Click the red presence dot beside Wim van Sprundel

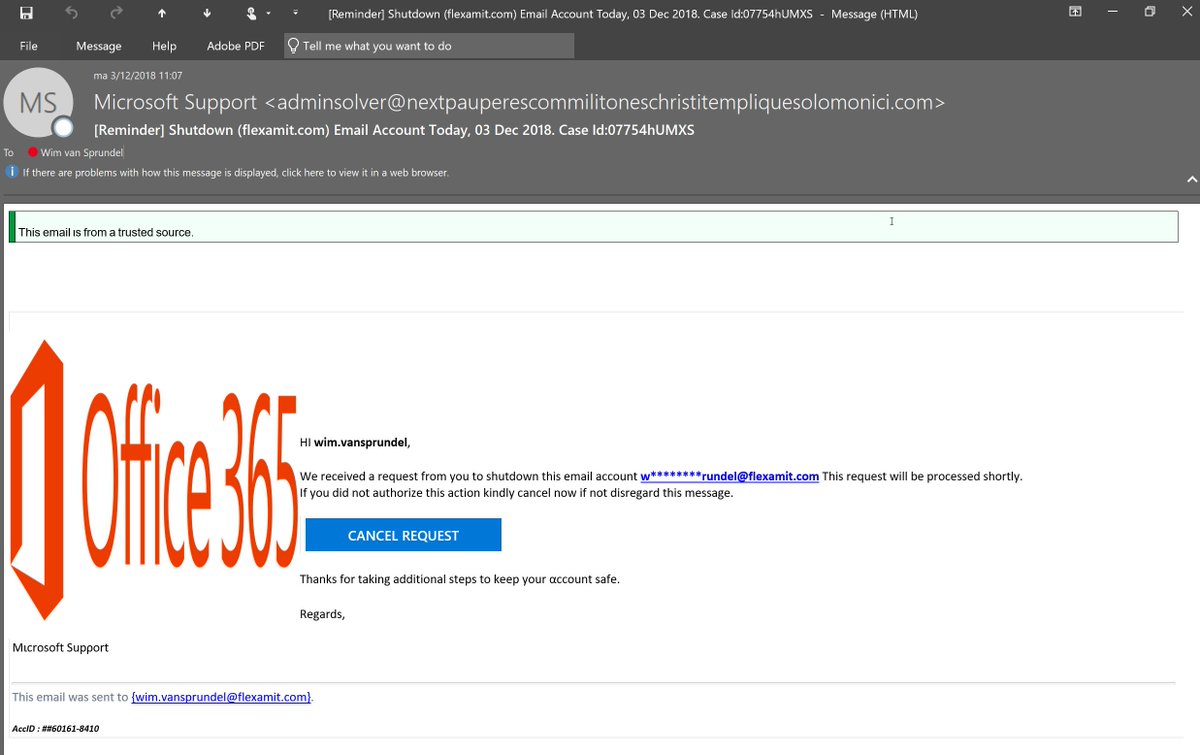pyautogui.click(x=33, y=152)
